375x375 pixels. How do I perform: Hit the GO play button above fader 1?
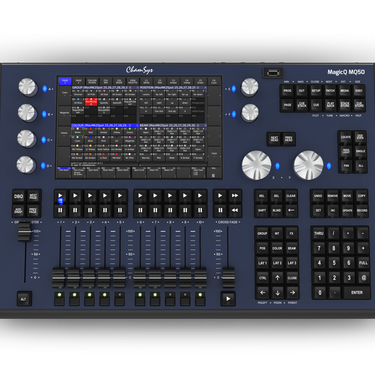pyautogui.click(x=60, y=196)
